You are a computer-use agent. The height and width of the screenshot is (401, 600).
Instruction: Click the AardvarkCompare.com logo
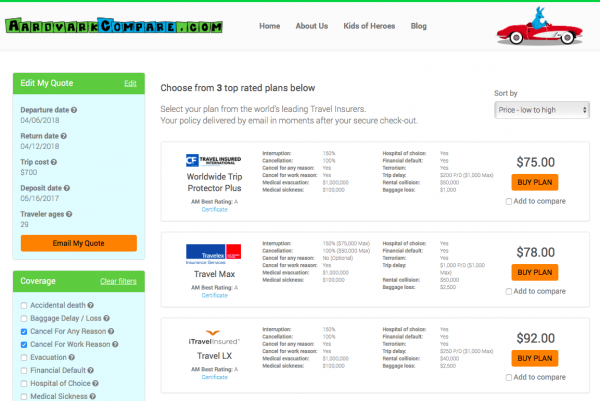tap(114, 26)
